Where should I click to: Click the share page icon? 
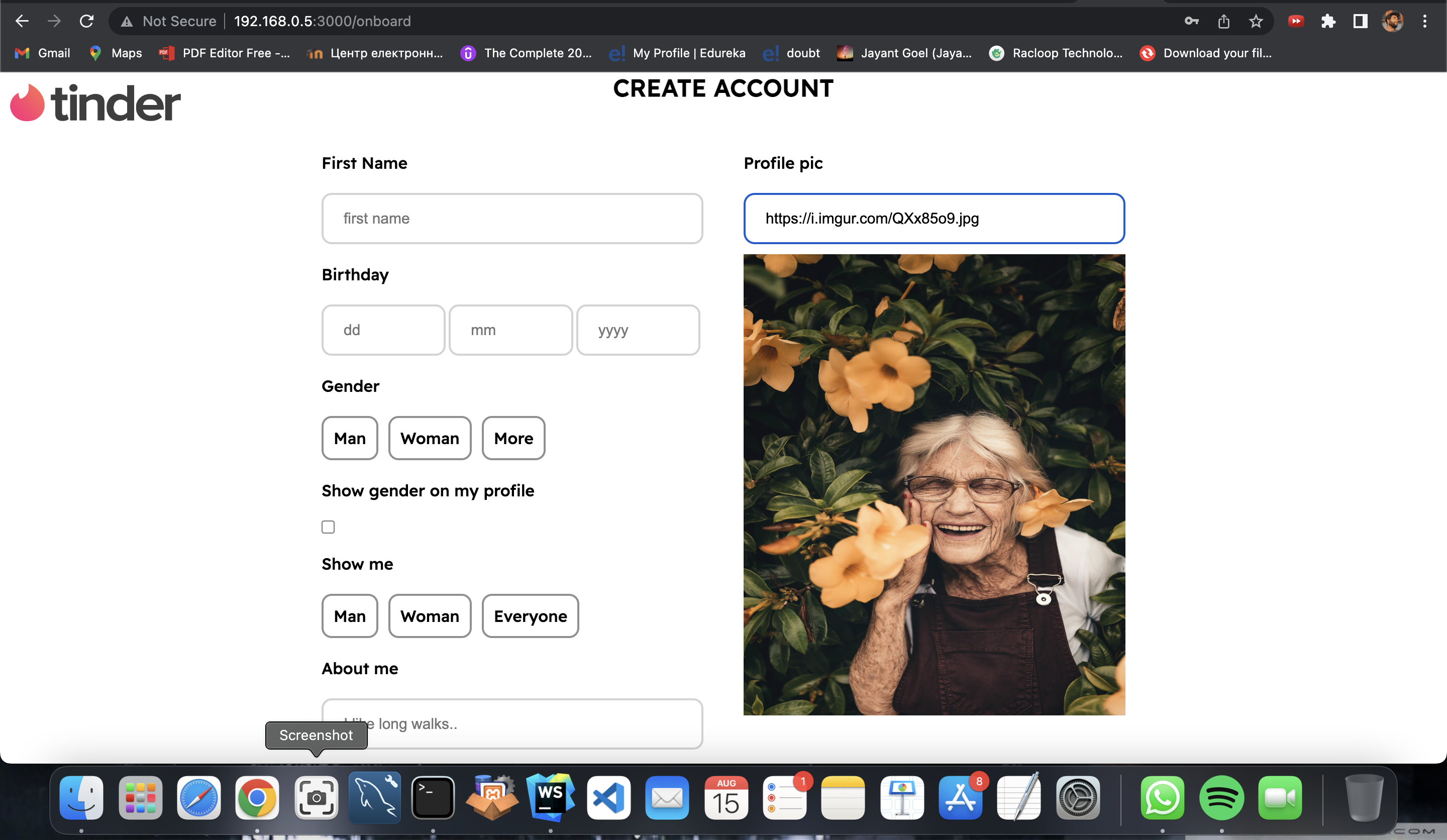(x=1223, y=21)
